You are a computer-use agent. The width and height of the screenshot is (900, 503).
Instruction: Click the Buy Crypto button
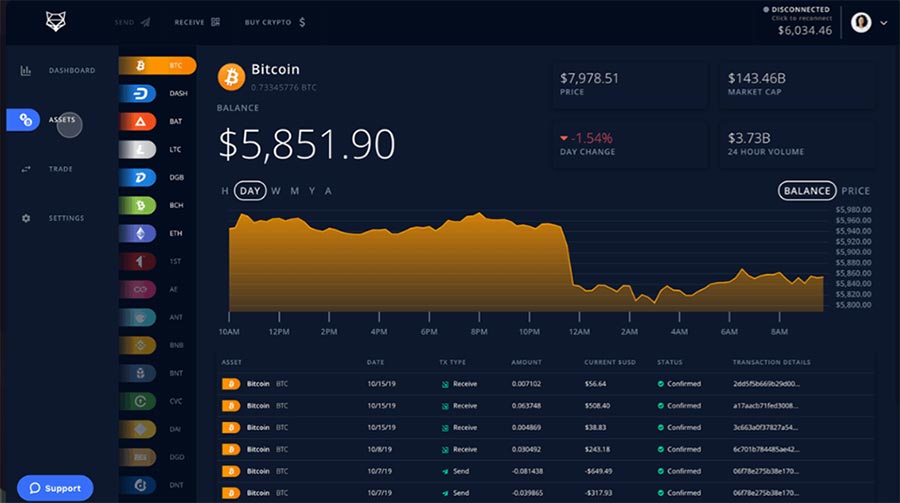pyautogui.click(x=275, y=22)
